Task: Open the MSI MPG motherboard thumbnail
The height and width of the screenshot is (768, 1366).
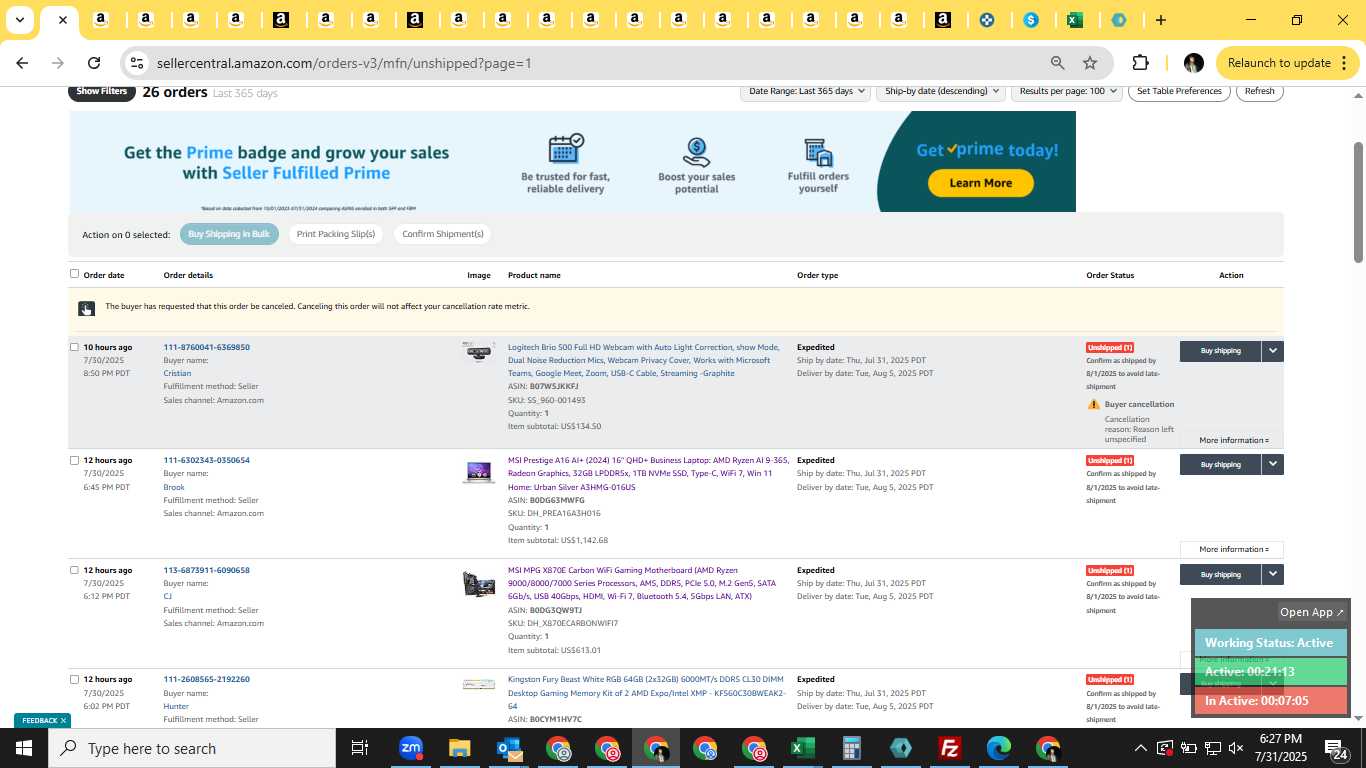Action: [478, 583]
